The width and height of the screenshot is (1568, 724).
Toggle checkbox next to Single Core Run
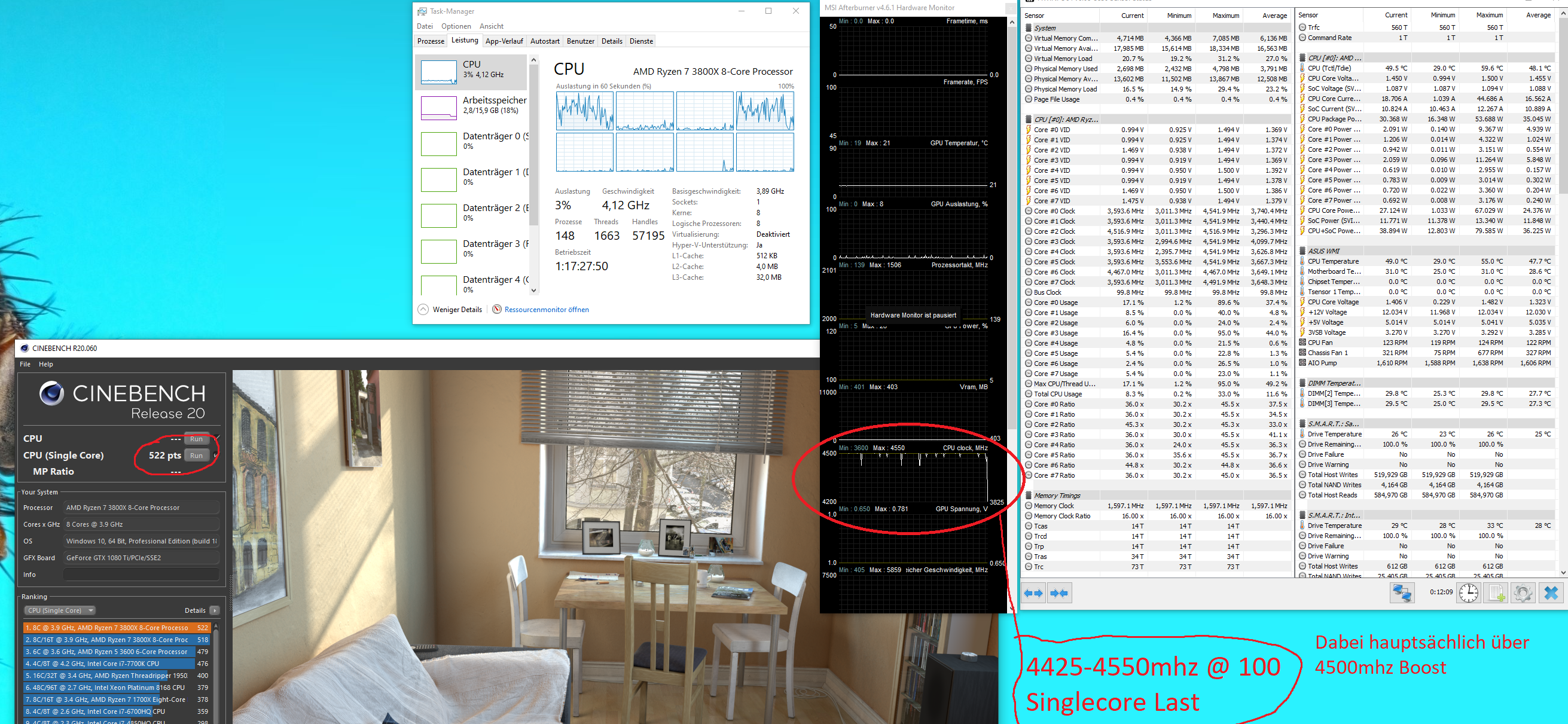(x=216, y=455)
